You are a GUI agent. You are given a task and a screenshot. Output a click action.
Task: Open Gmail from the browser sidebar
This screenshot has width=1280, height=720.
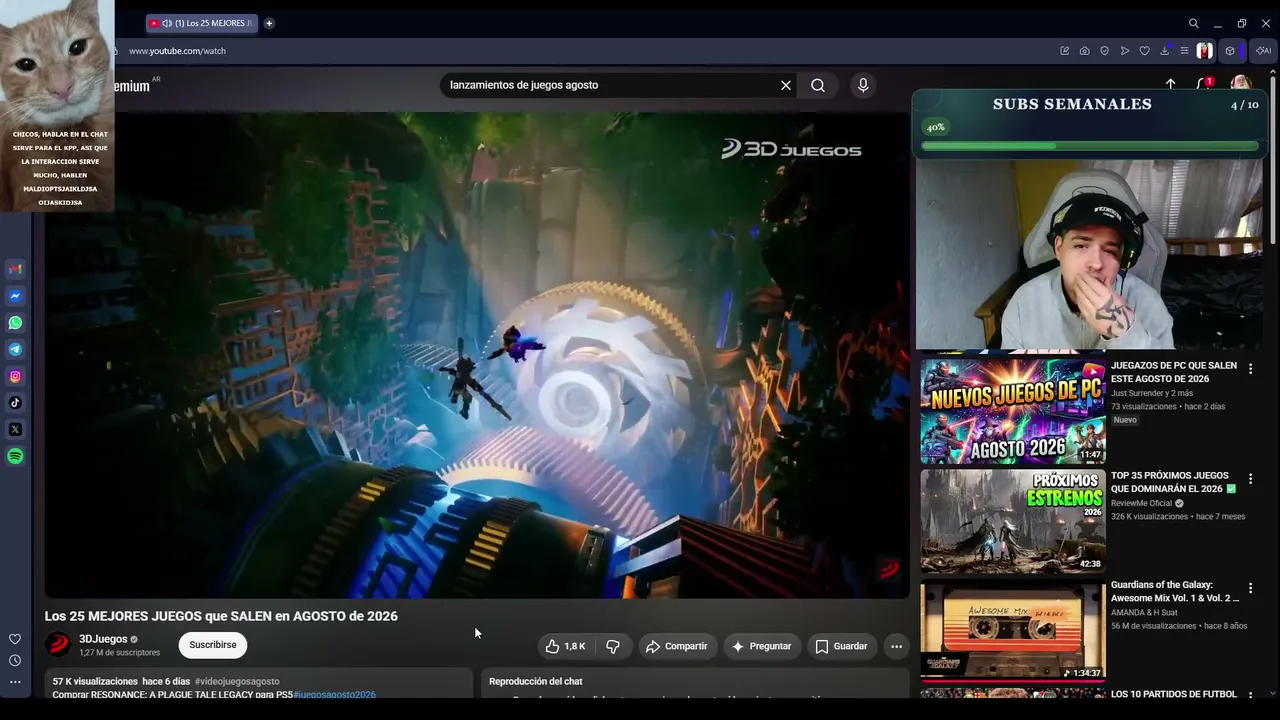(15, 269)
